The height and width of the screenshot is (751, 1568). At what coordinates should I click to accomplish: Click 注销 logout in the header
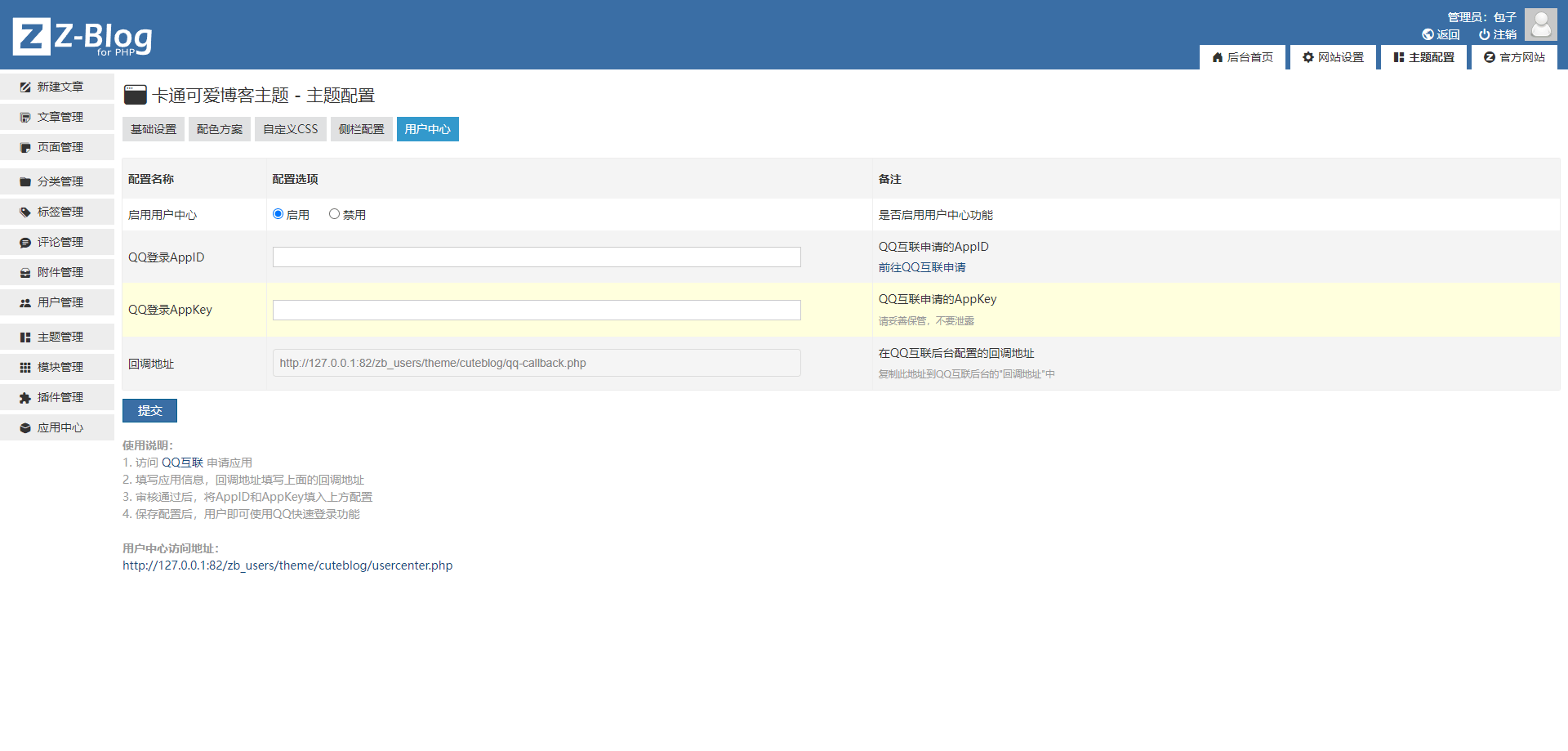1498,34
